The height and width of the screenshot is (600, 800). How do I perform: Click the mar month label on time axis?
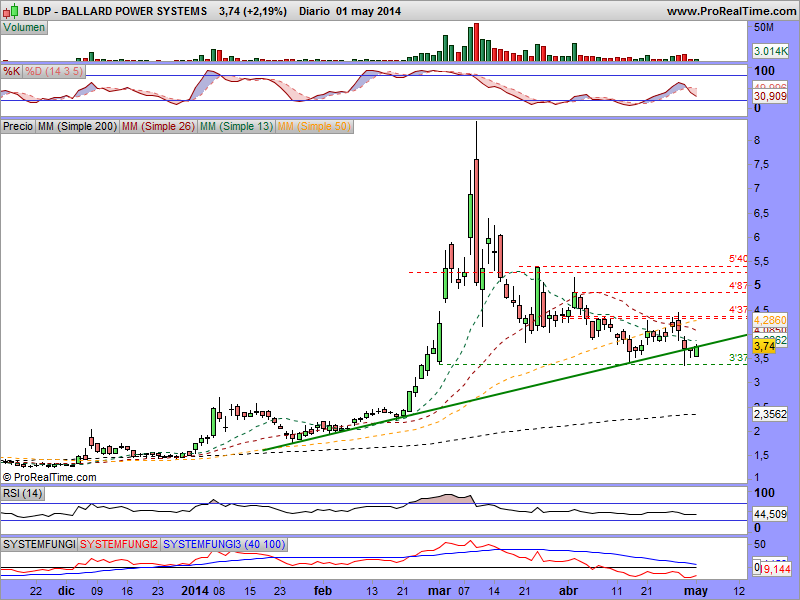coord(439,591)
